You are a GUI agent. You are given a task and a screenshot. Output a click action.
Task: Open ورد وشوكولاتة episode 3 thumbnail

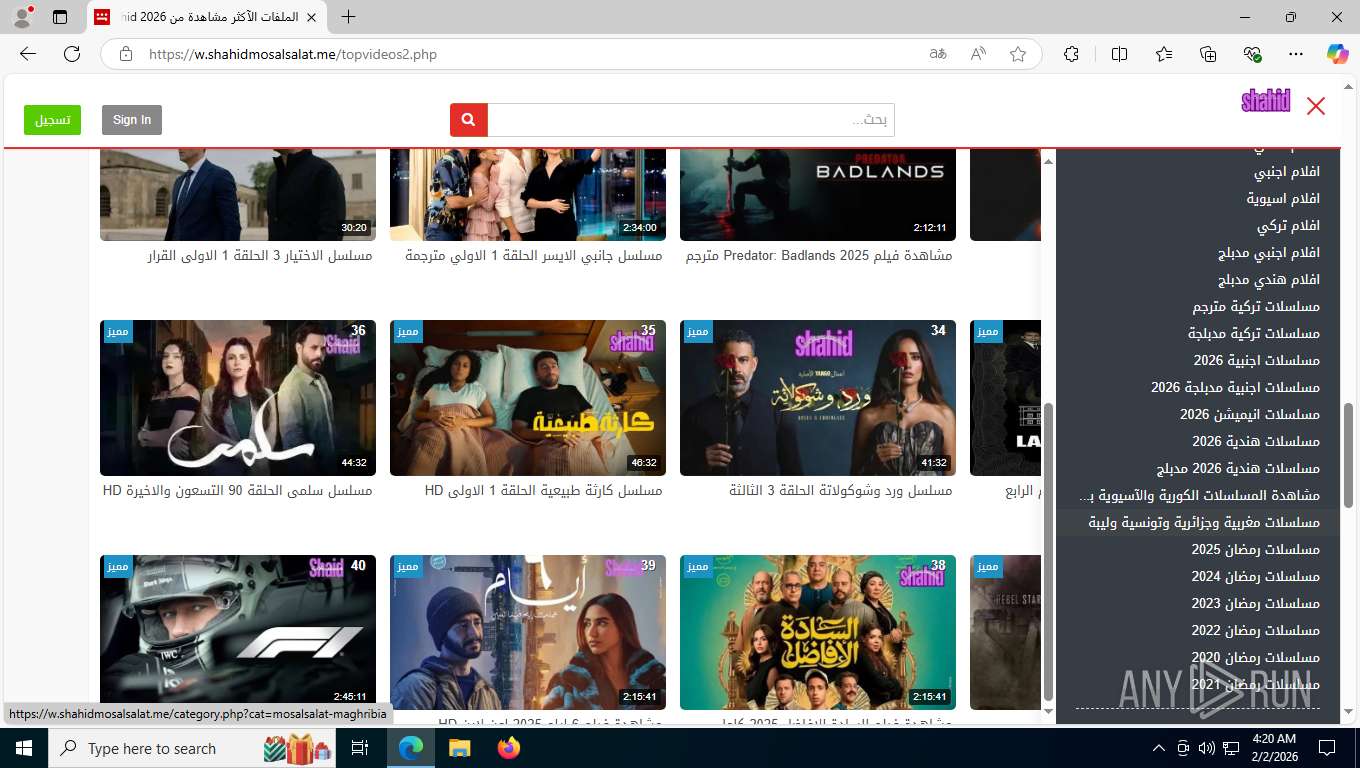pyautogui.click(x=818, y=398)
